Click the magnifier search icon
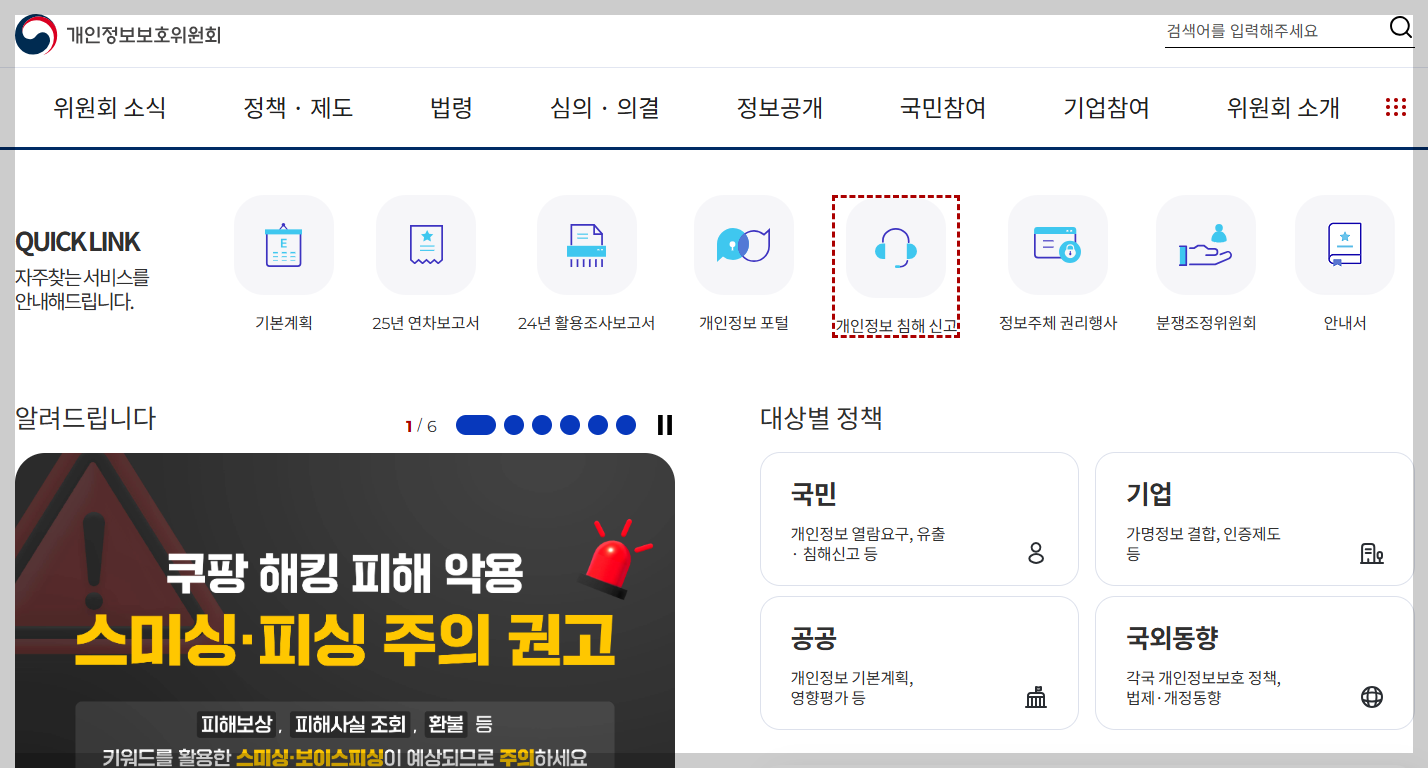The image size is (1428, 768). (1401, 28)
